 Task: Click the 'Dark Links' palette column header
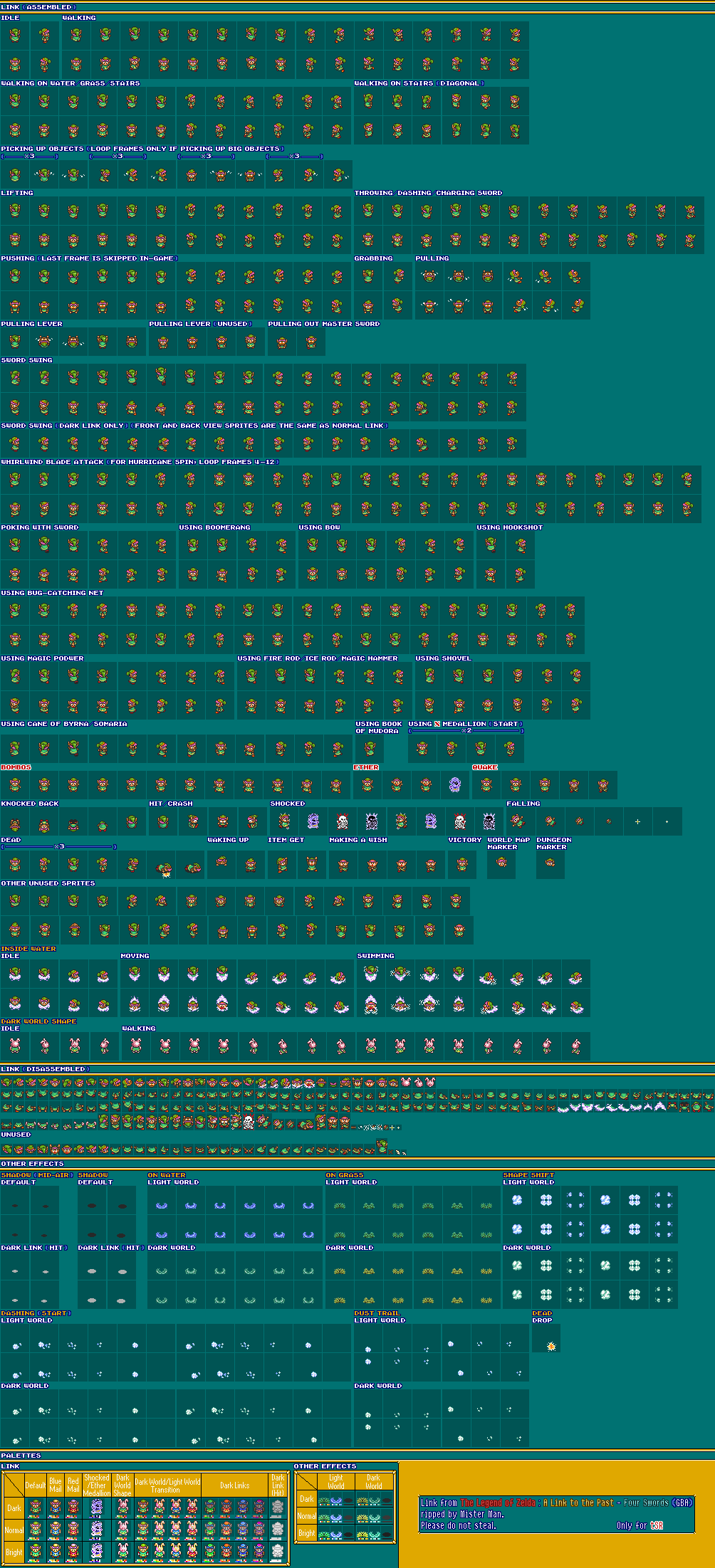[234, 1485]
